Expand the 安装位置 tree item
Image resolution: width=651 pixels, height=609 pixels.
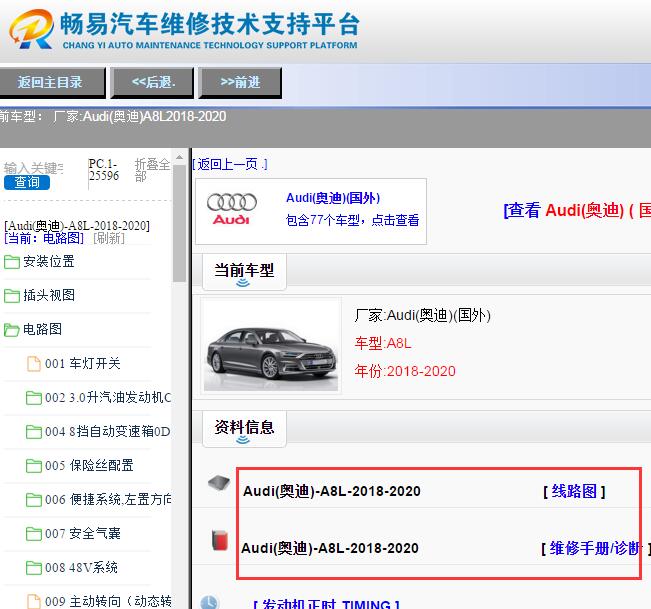click(49, 262)
